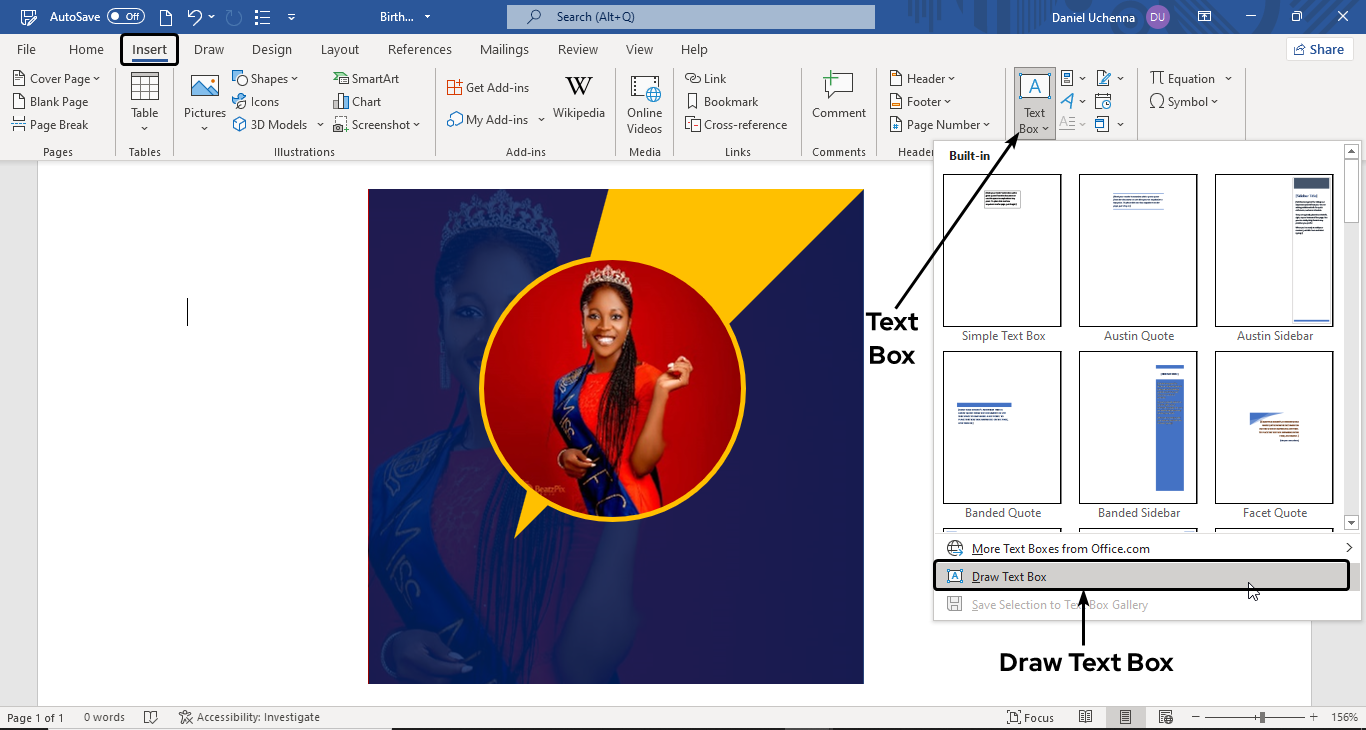Toggle AutoSave switch

click(x=126, y=17)
